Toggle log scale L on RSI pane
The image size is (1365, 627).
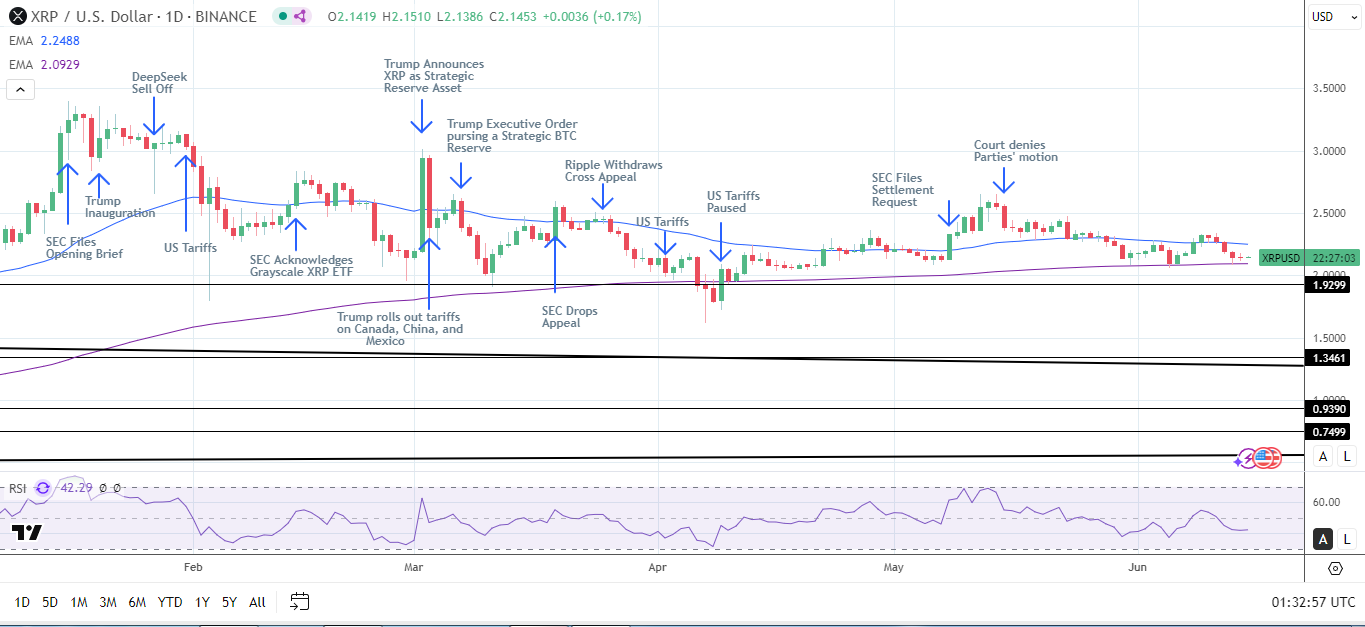click(x=1347, y=539)
